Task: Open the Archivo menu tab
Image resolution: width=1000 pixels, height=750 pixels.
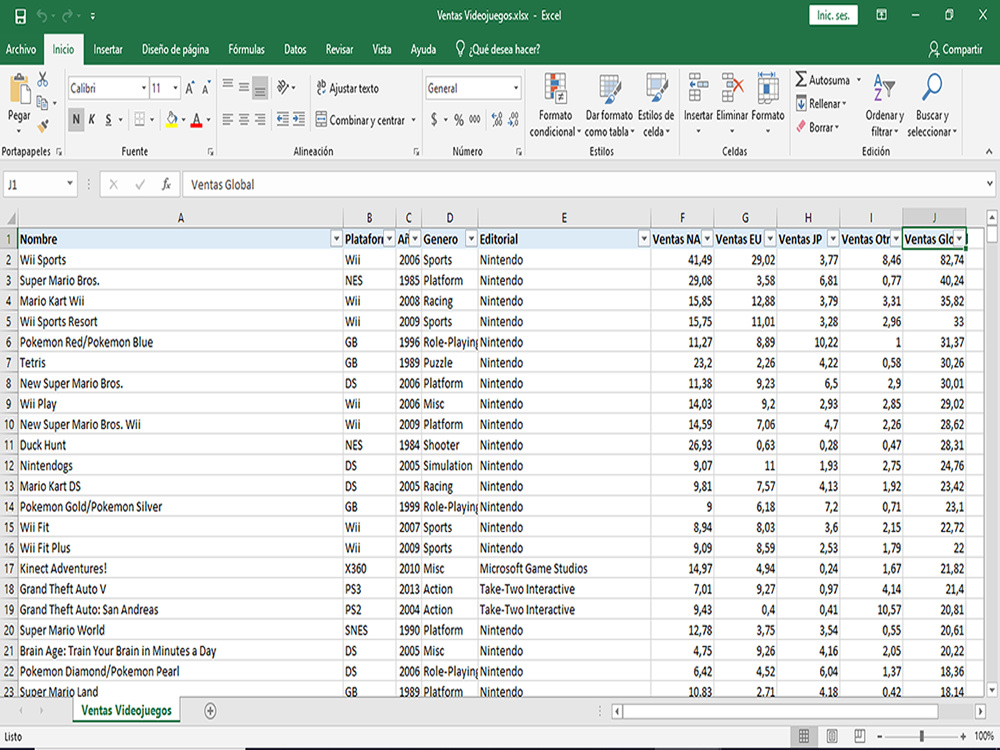Action: click(x=21, y=49)
